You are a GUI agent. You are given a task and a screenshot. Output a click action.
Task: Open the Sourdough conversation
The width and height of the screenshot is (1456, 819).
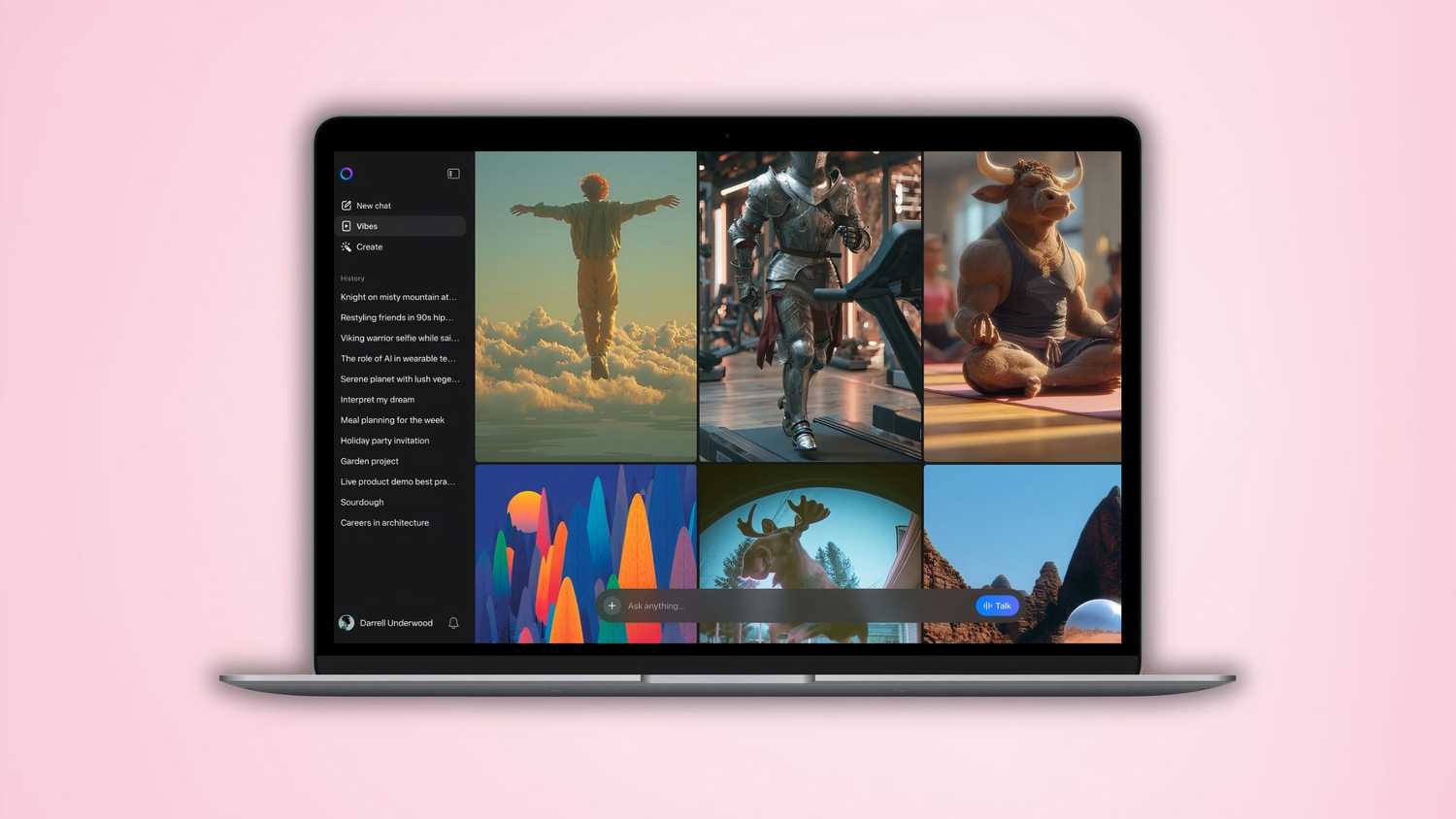coord(361,502)
